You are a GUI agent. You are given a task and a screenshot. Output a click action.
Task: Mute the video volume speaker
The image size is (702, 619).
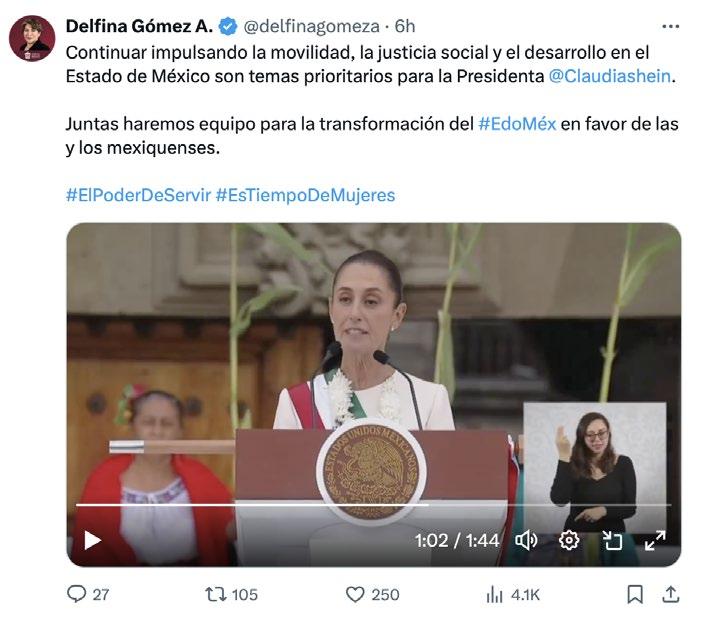pyautogui.click(x=526, y=540)
